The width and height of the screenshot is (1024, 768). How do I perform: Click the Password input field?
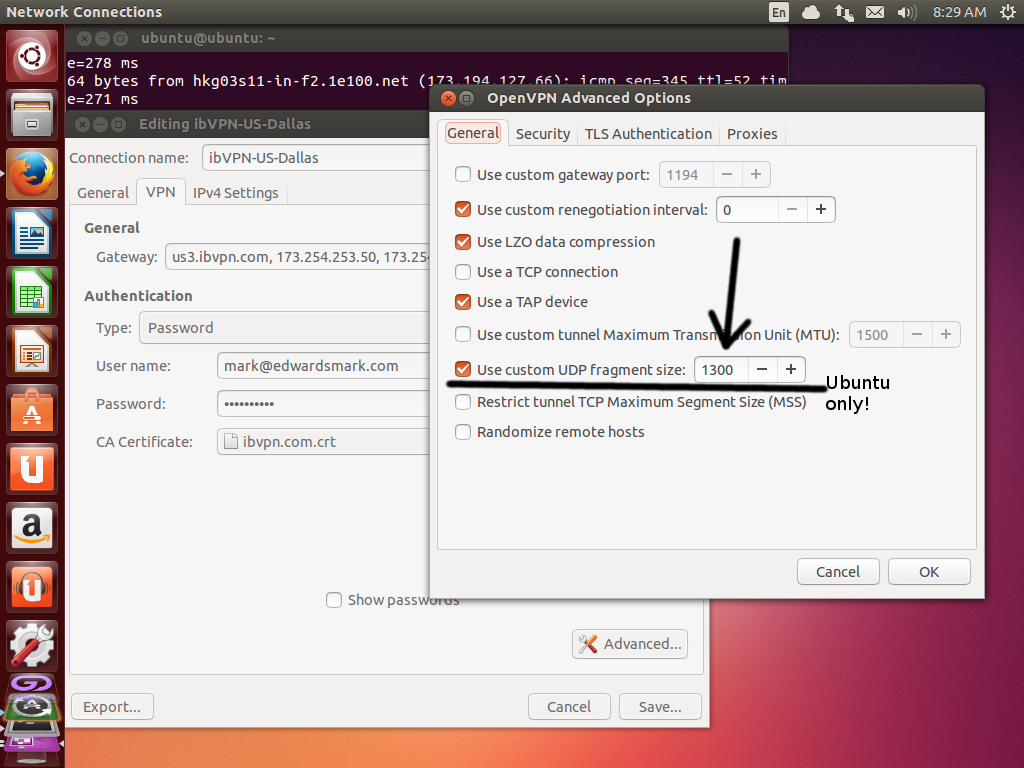tap(324, 404)
